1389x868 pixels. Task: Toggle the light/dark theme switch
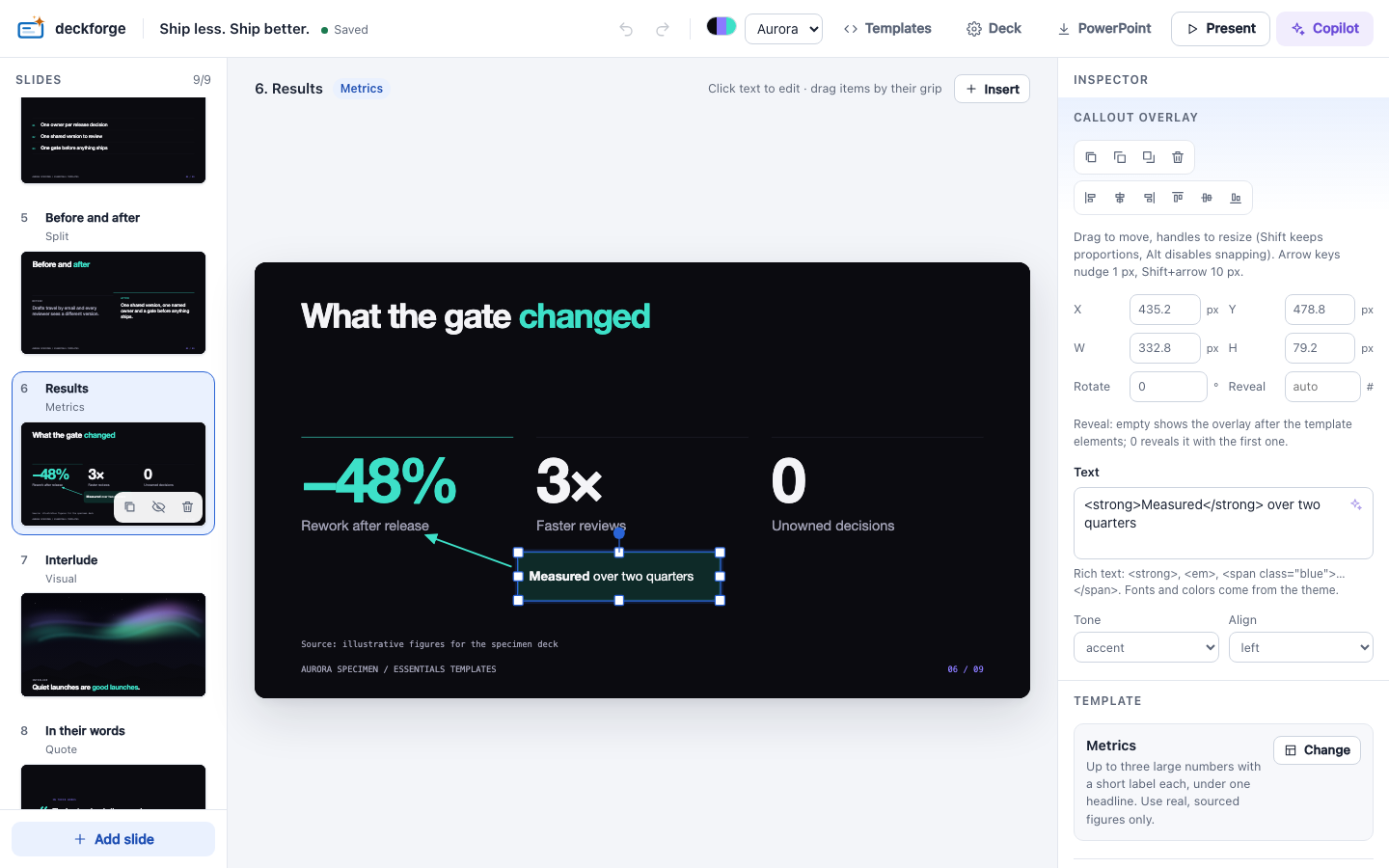[722, 26]
